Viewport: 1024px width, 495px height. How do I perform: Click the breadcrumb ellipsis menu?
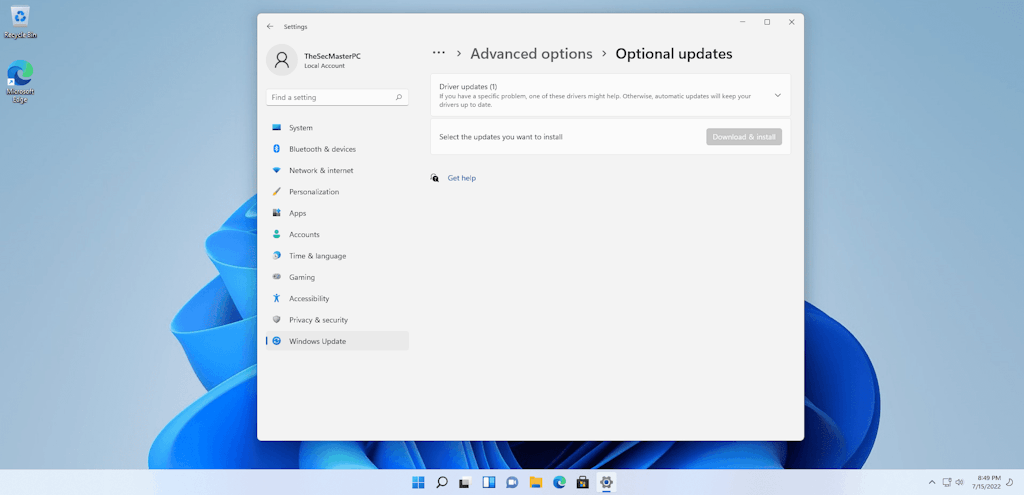439,53
